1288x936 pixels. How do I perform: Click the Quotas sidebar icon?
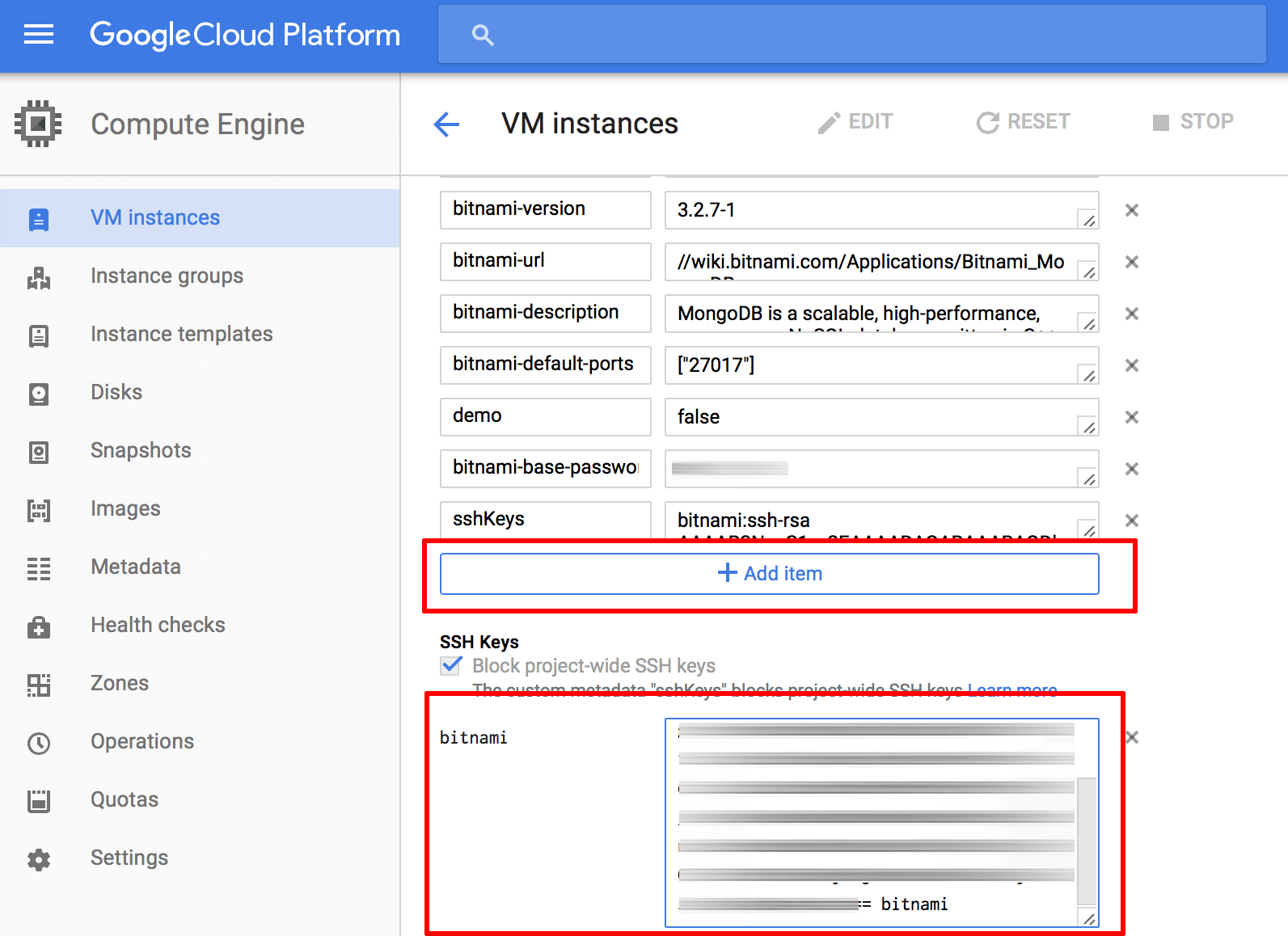click(x=39, y=801)
